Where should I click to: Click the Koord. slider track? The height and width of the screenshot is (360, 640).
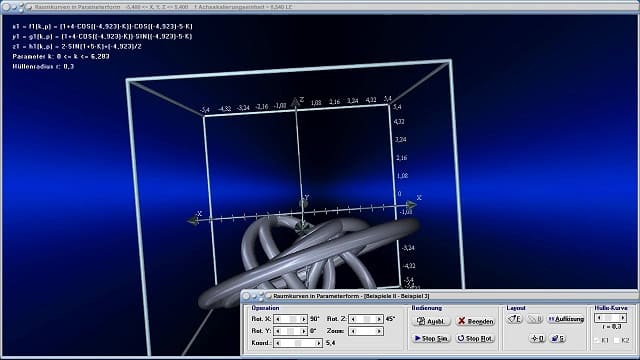coord(298,343)
